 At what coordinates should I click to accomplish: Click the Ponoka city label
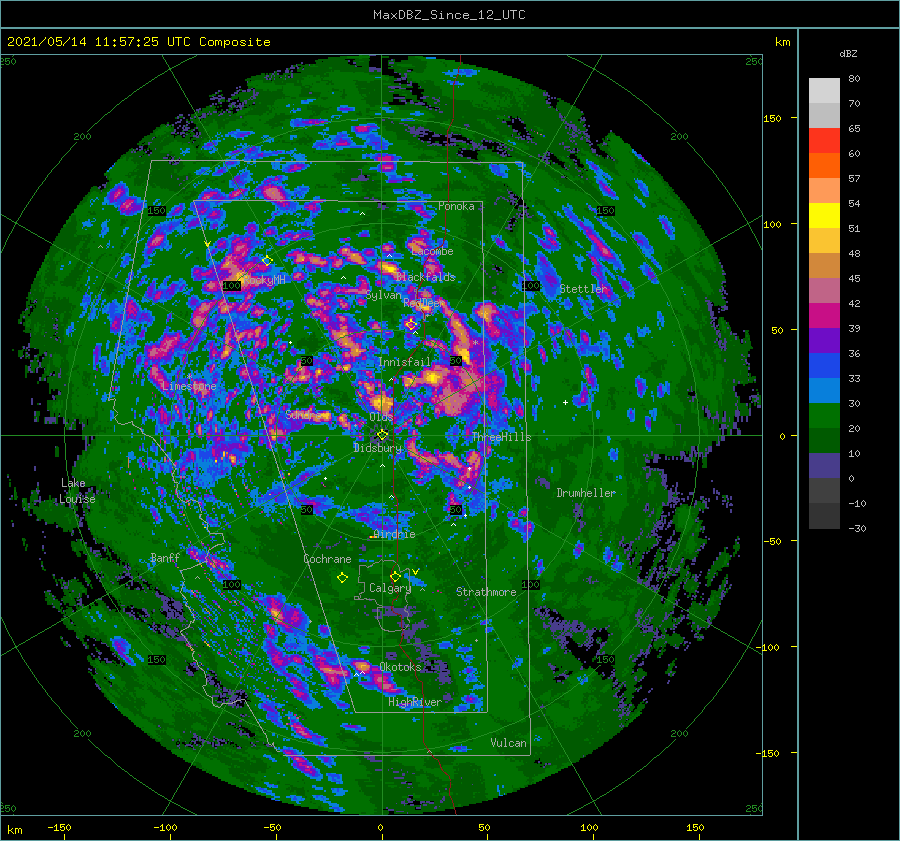456,206
